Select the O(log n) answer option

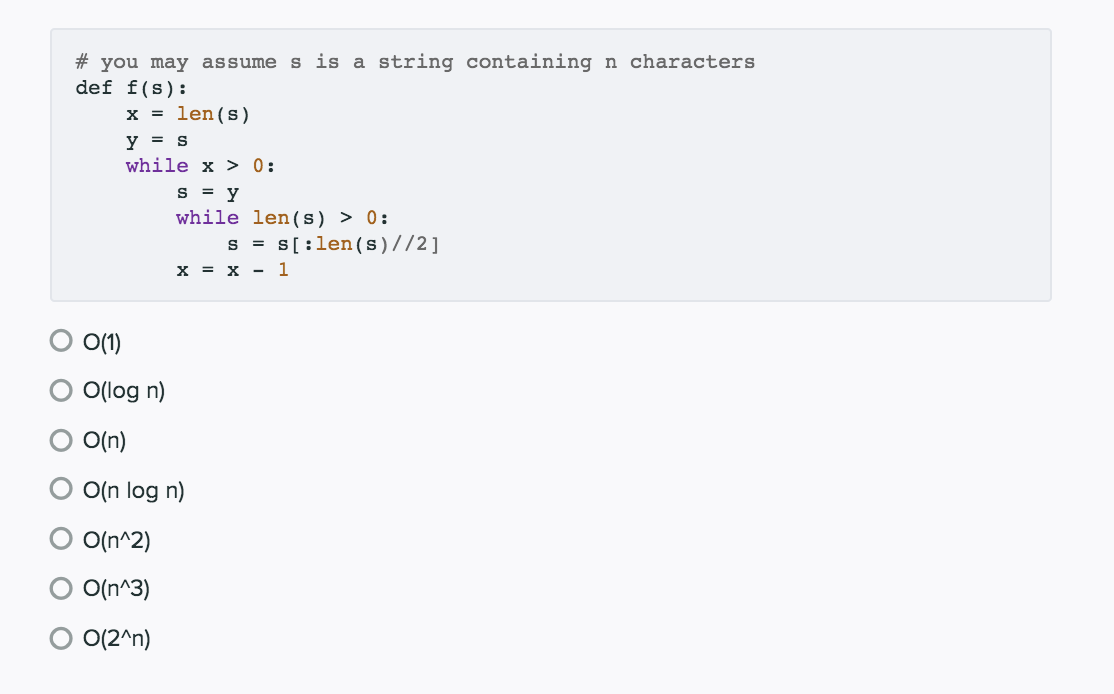tap(60, 390)
